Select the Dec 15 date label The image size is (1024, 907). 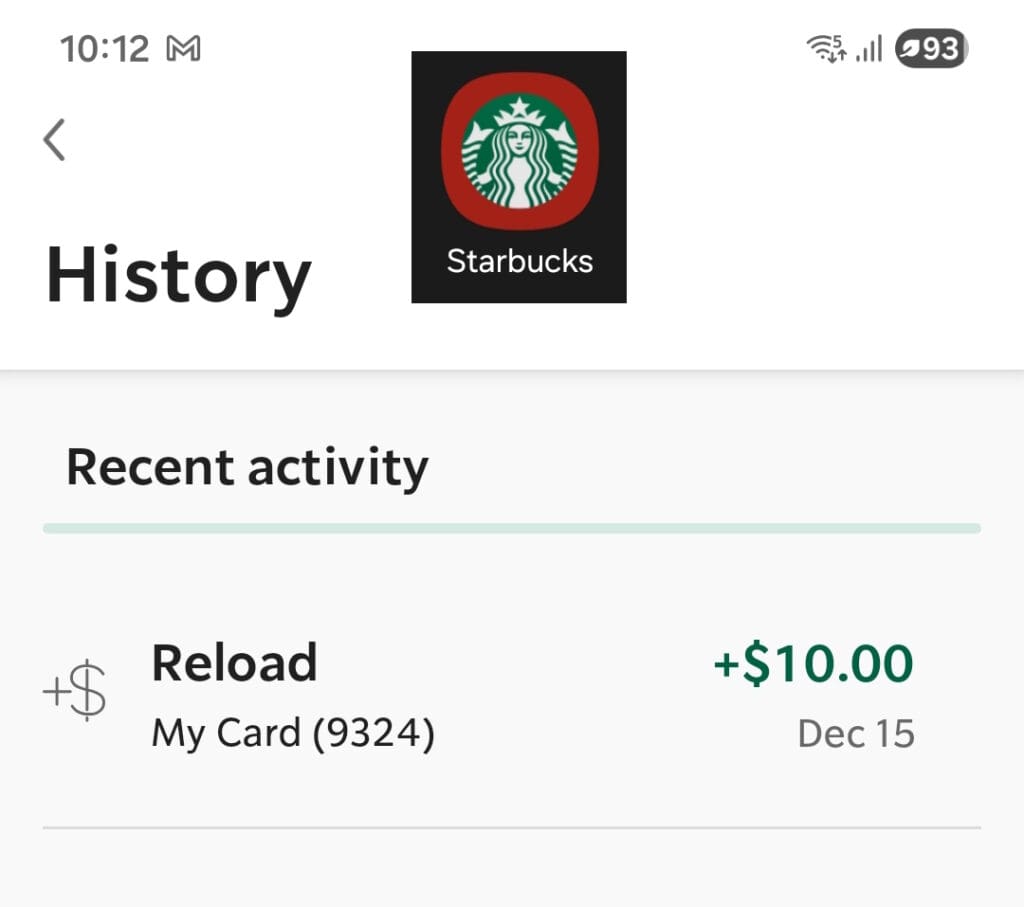[x=856, y=733]
